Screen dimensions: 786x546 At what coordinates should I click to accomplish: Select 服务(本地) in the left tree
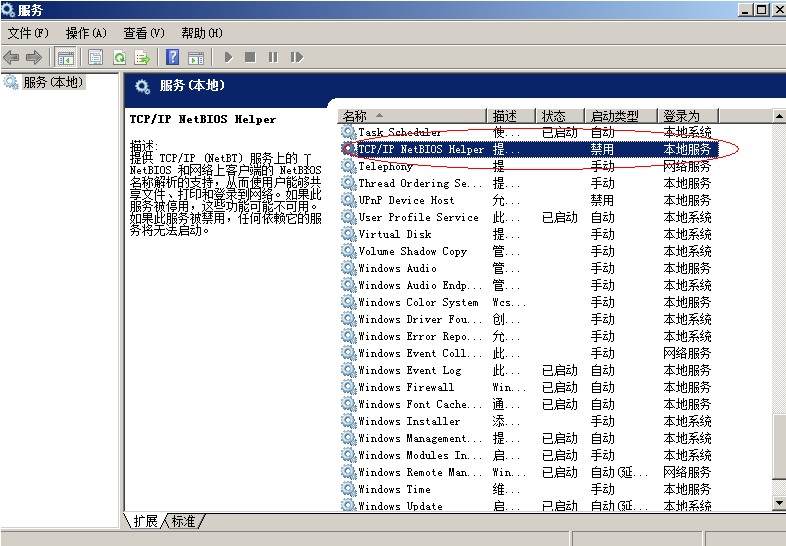pyautogui.click(x=52, y=82)
